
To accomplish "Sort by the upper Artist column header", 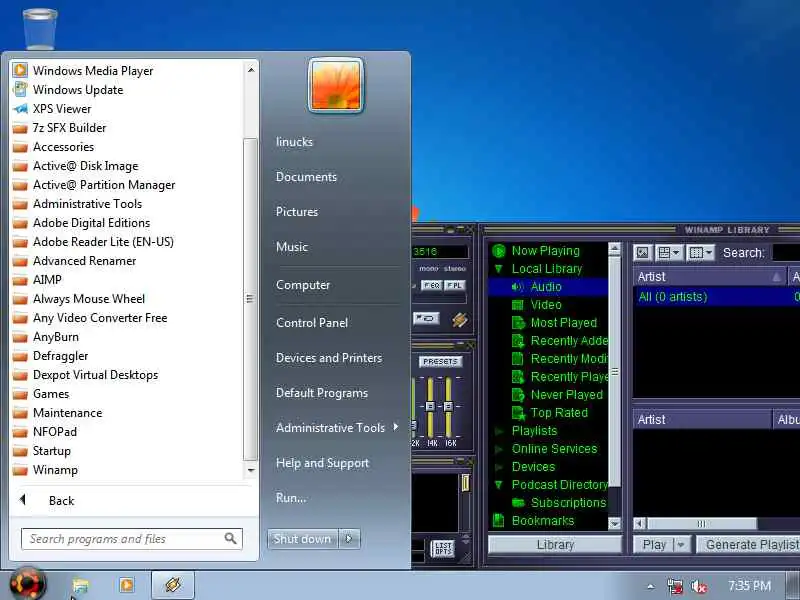I will [x=709, y=277].
